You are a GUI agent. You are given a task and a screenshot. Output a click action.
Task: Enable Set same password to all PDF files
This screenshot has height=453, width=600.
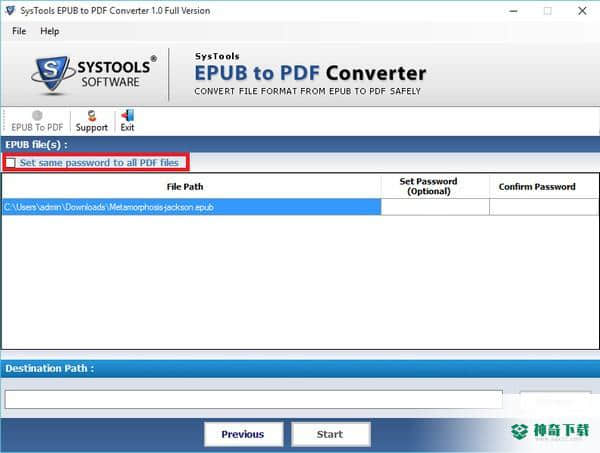11,163
